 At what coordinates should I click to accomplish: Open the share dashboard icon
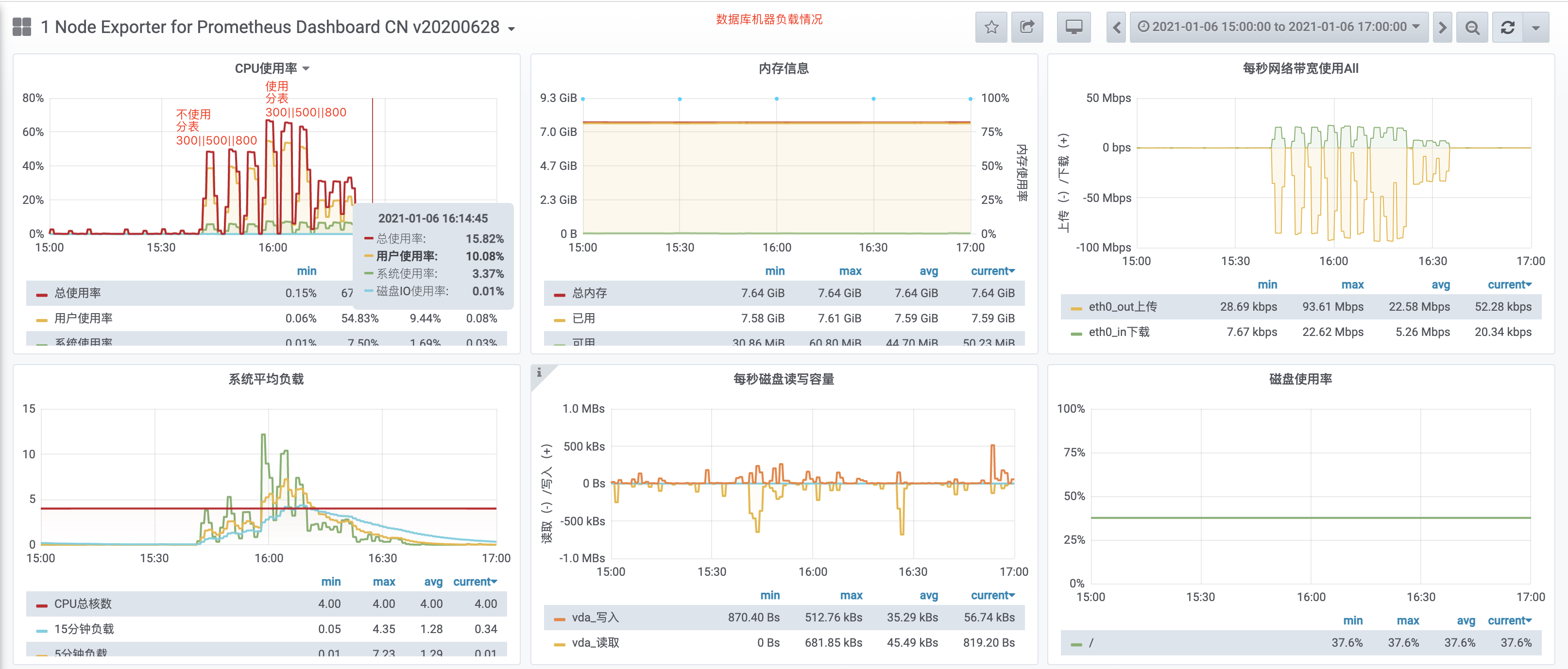tap(1027, 27)
